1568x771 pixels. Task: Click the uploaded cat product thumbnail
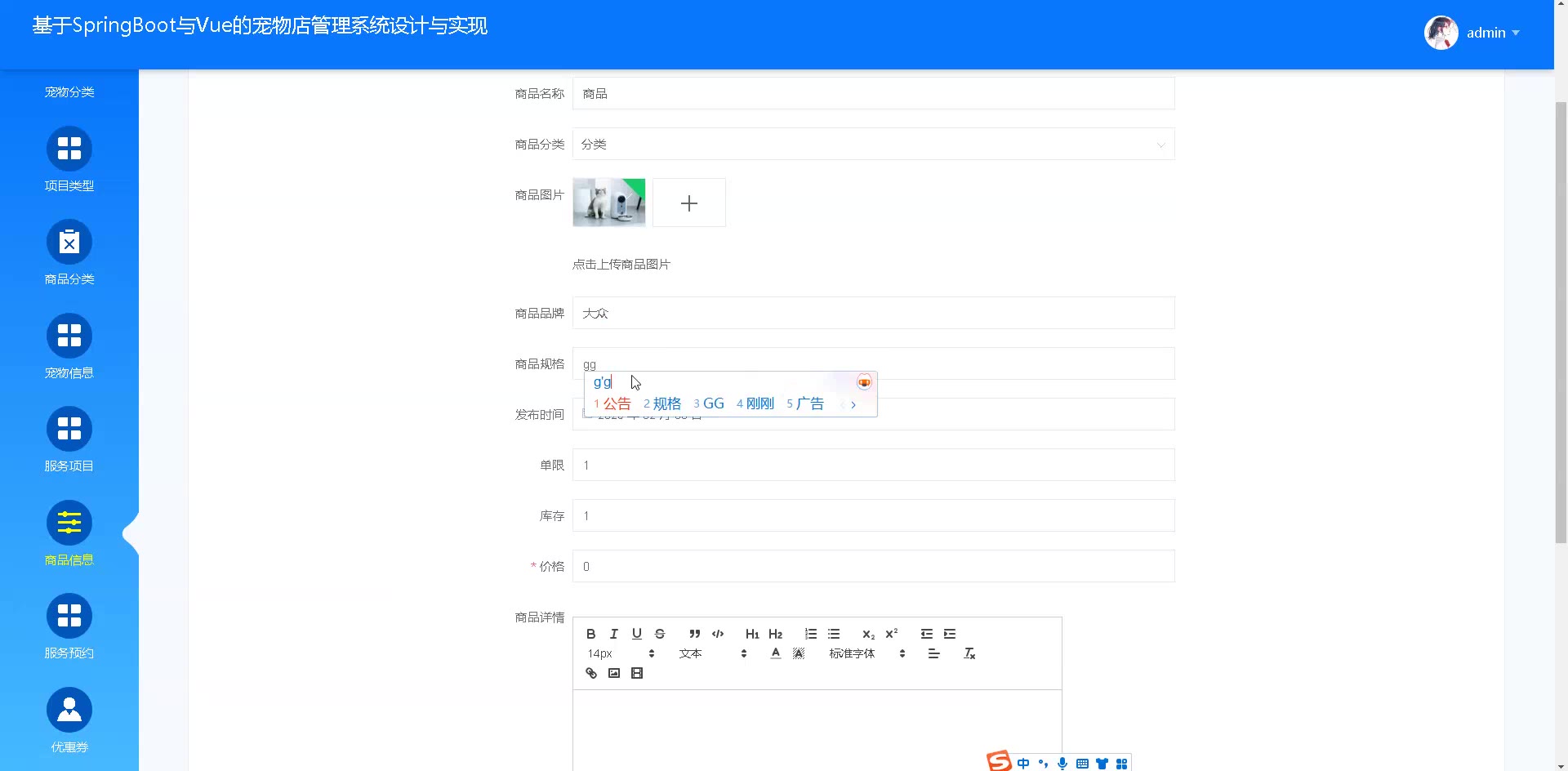[x=609, y=203]
